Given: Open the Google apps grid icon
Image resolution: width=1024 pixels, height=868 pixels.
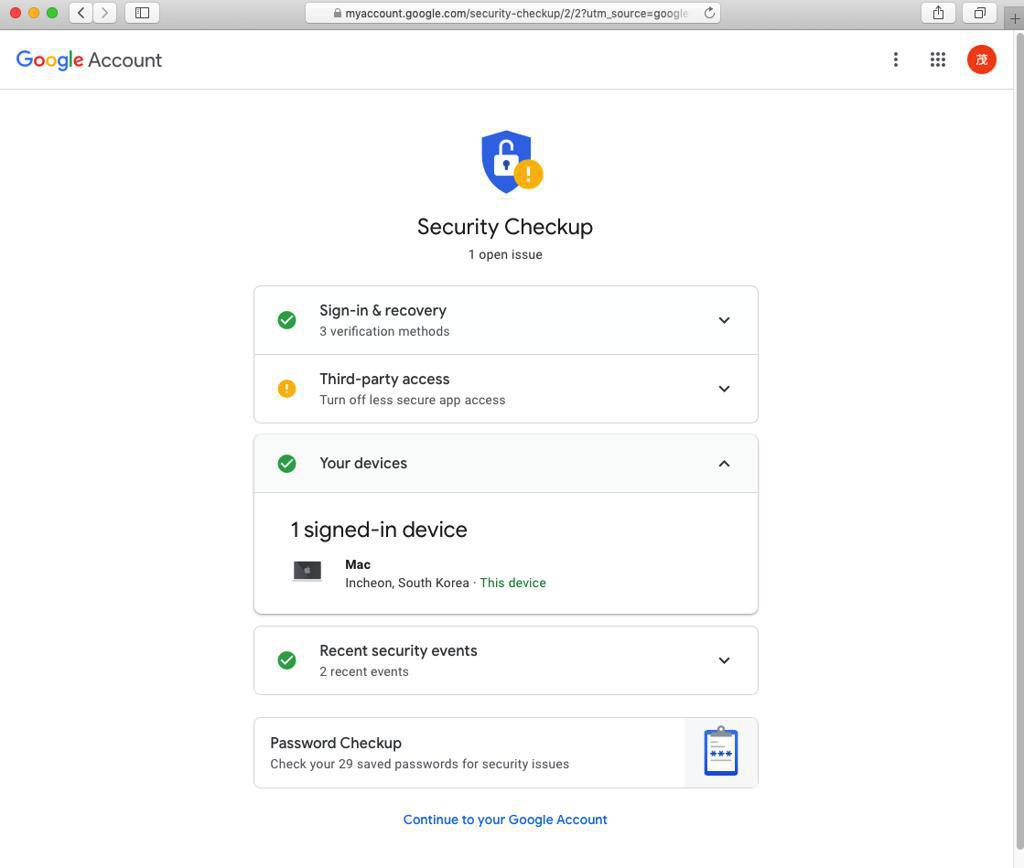Looking at the screenshot, I should pos(937,60).
